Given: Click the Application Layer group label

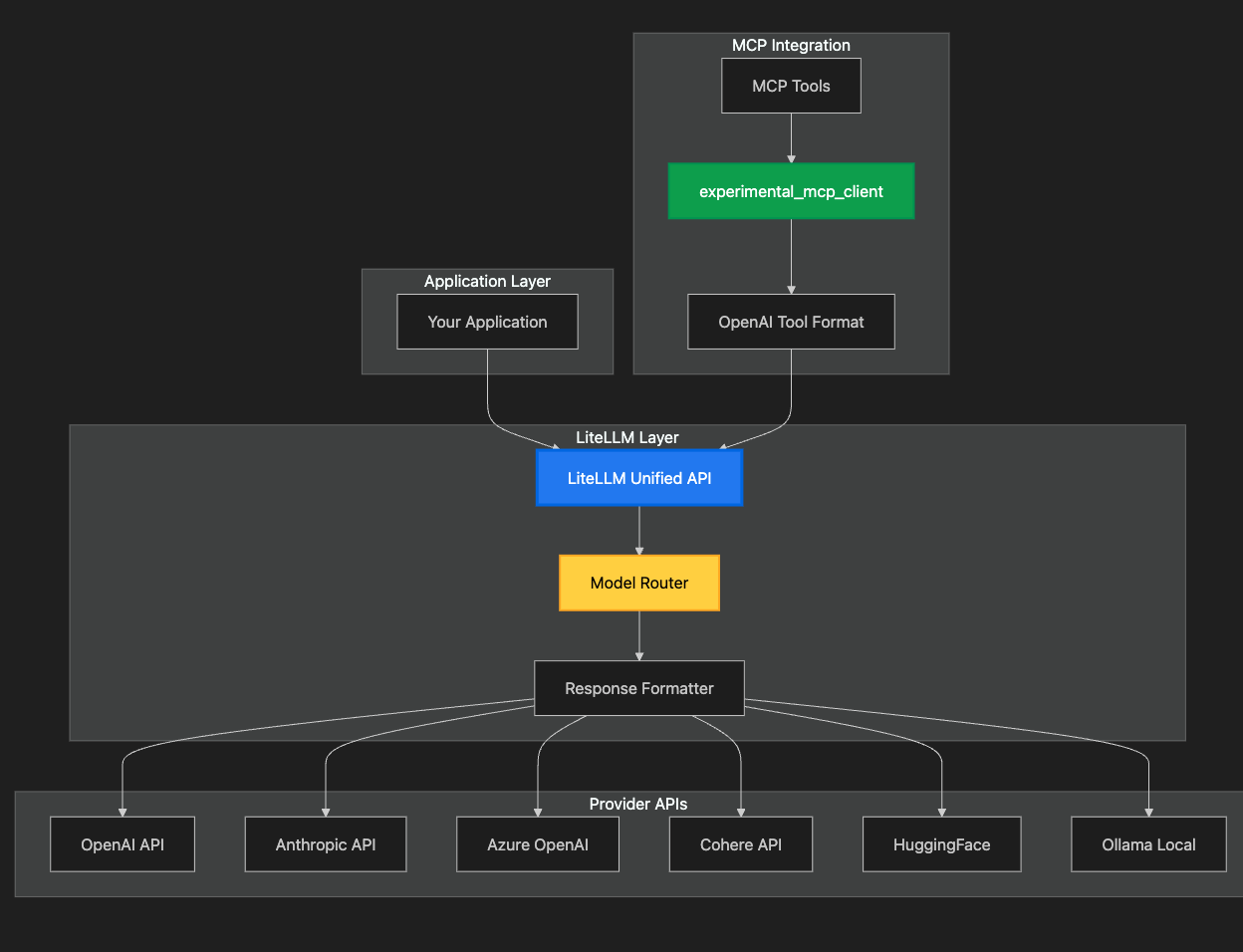Looking at the screenshot, I should 487,281.
